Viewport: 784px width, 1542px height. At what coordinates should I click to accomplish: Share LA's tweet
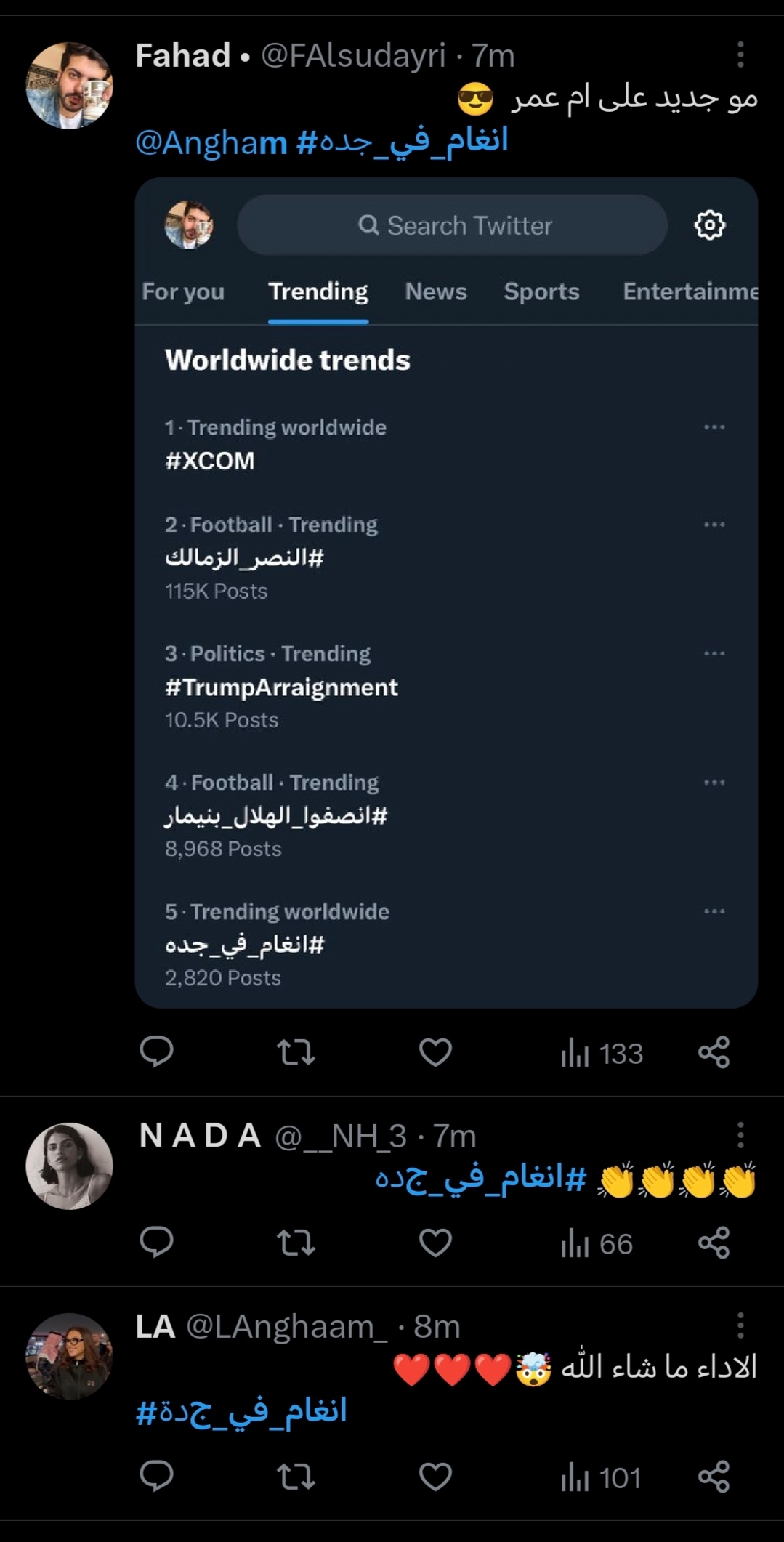point(714,1477)
